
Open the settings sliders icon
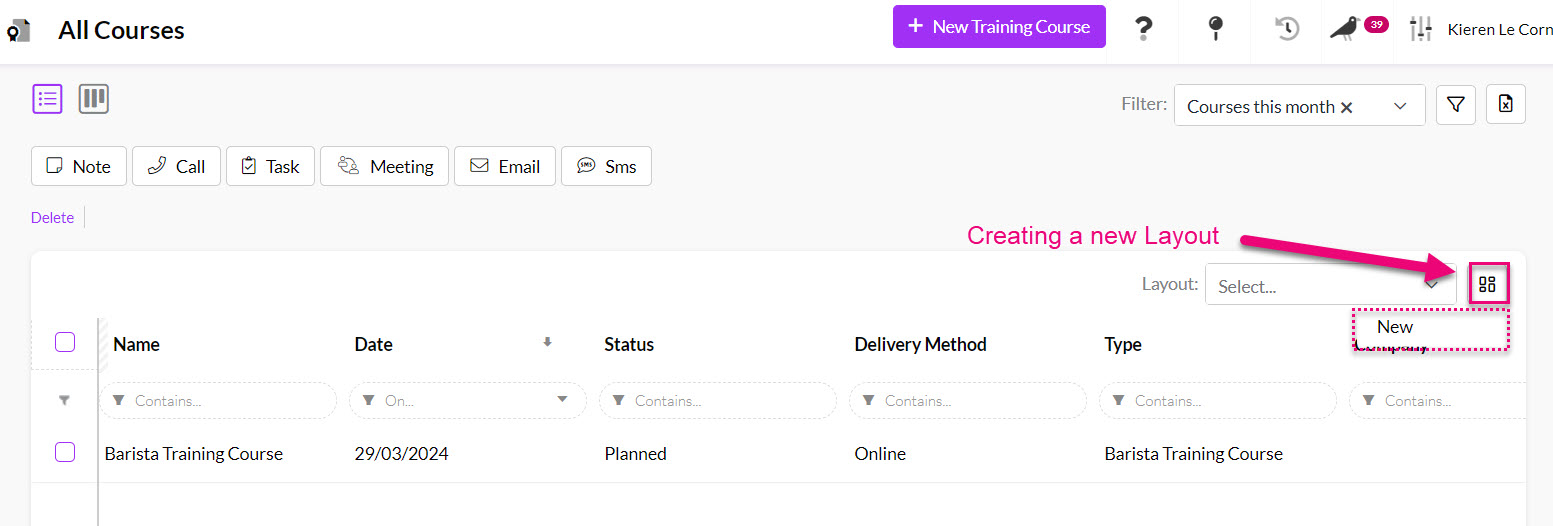(1421, 29)
